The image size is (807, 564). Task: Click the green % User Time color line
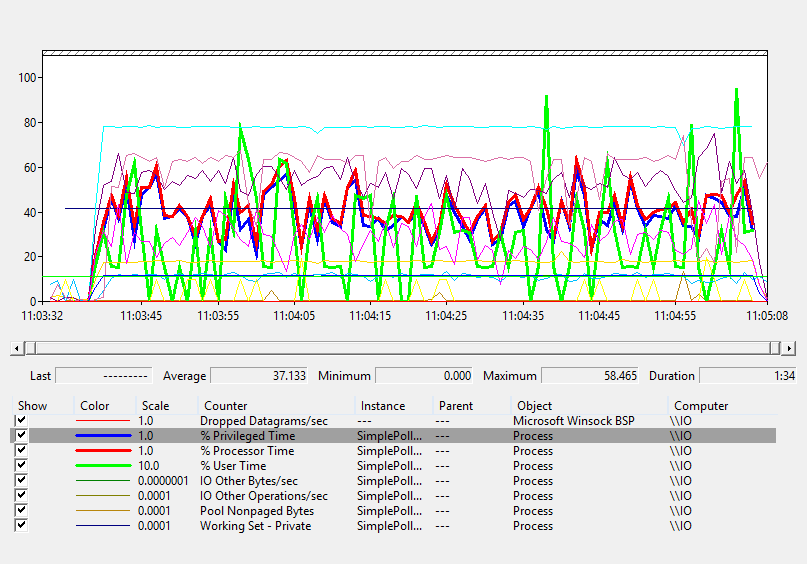104,466
